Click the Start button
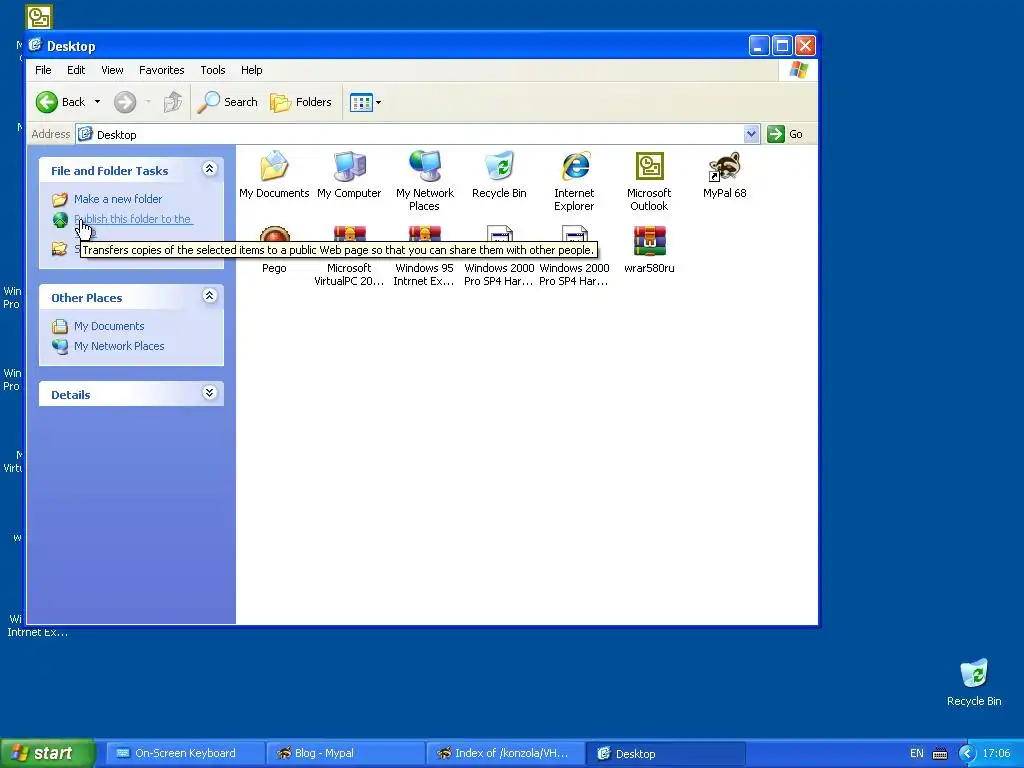The width and height of the screenshot is (1024, 768). (x=47, y=754)
